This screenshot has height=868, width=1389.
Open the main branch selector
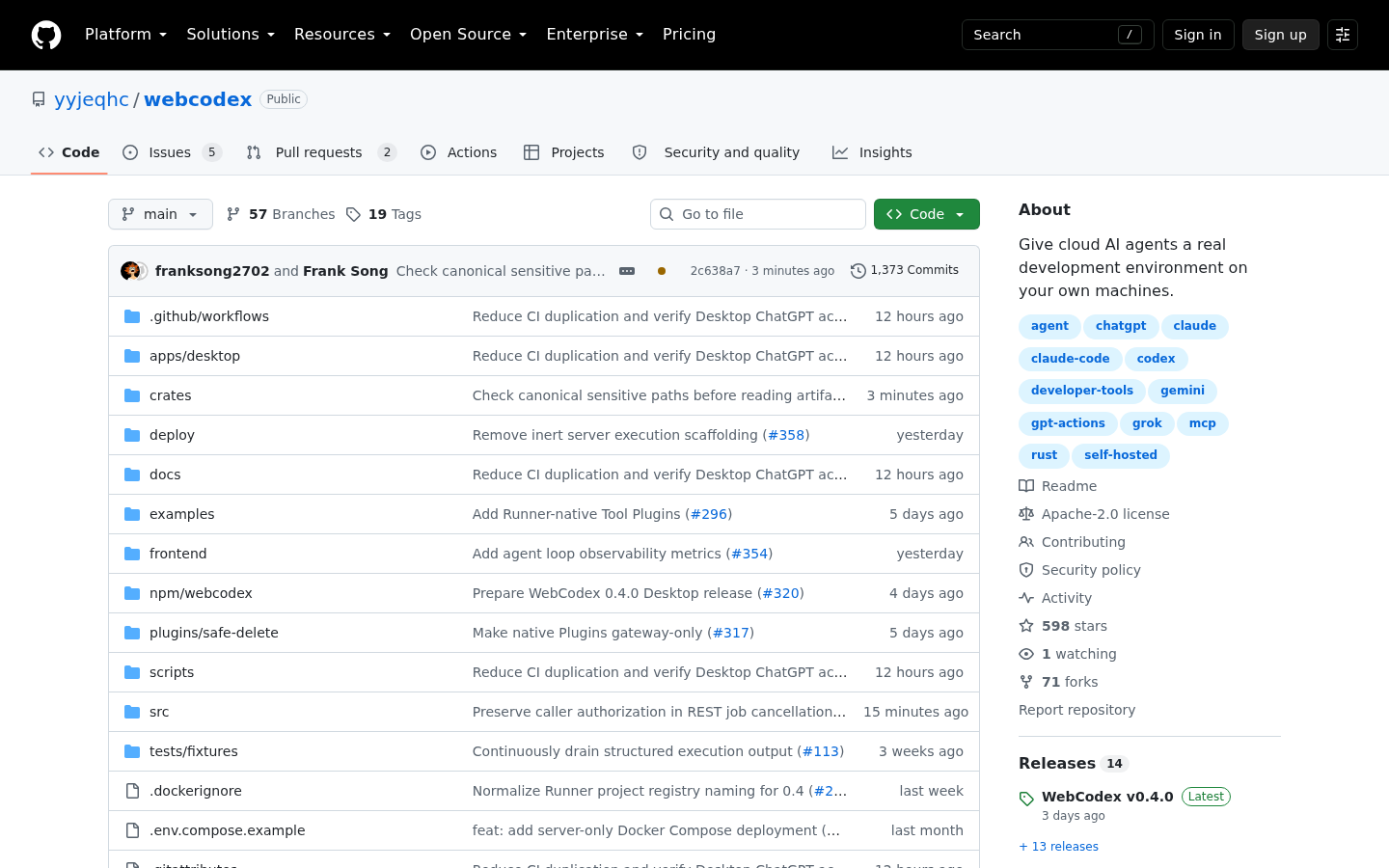[160, 214]
